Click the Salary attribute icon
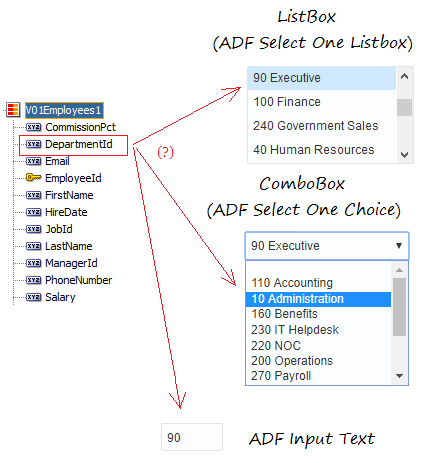The height and width of the screenshot is (463, 439). point(33,297)
